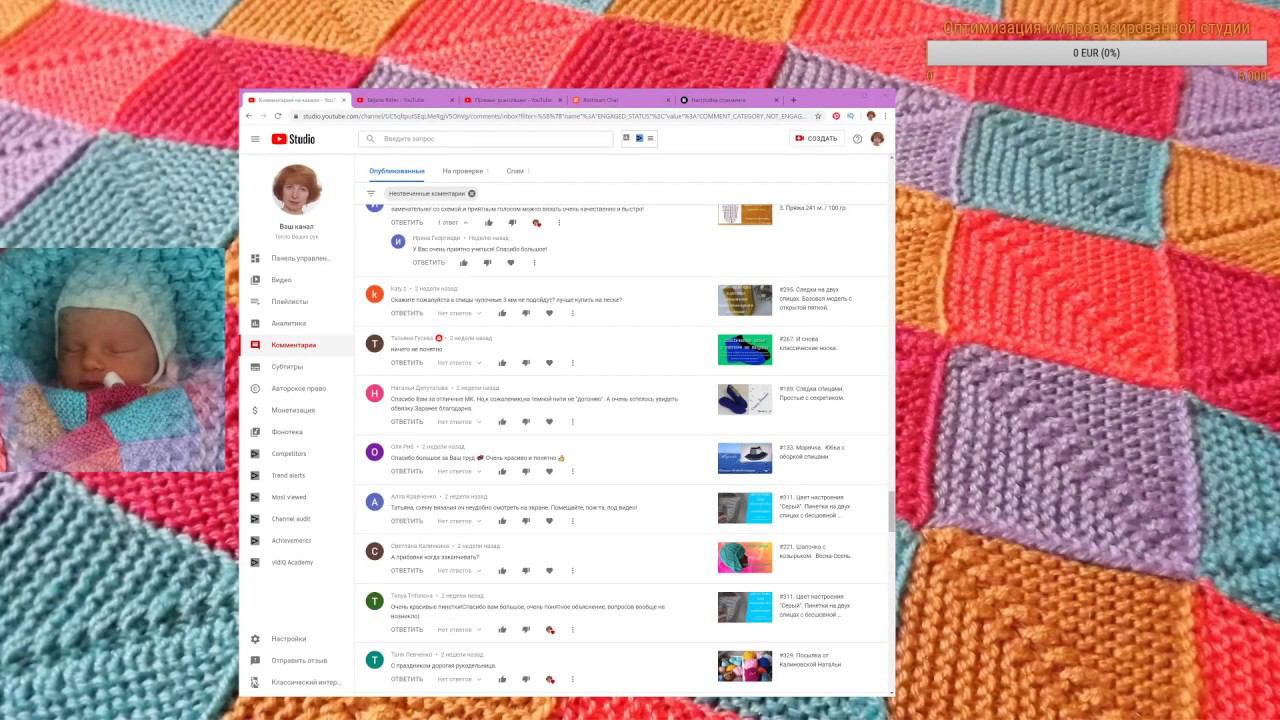The width and height of the screenshot is (1280, 720).
Task: Expand 'Нет ответов' under Katy's comment
Action: (x=459, y=313)
